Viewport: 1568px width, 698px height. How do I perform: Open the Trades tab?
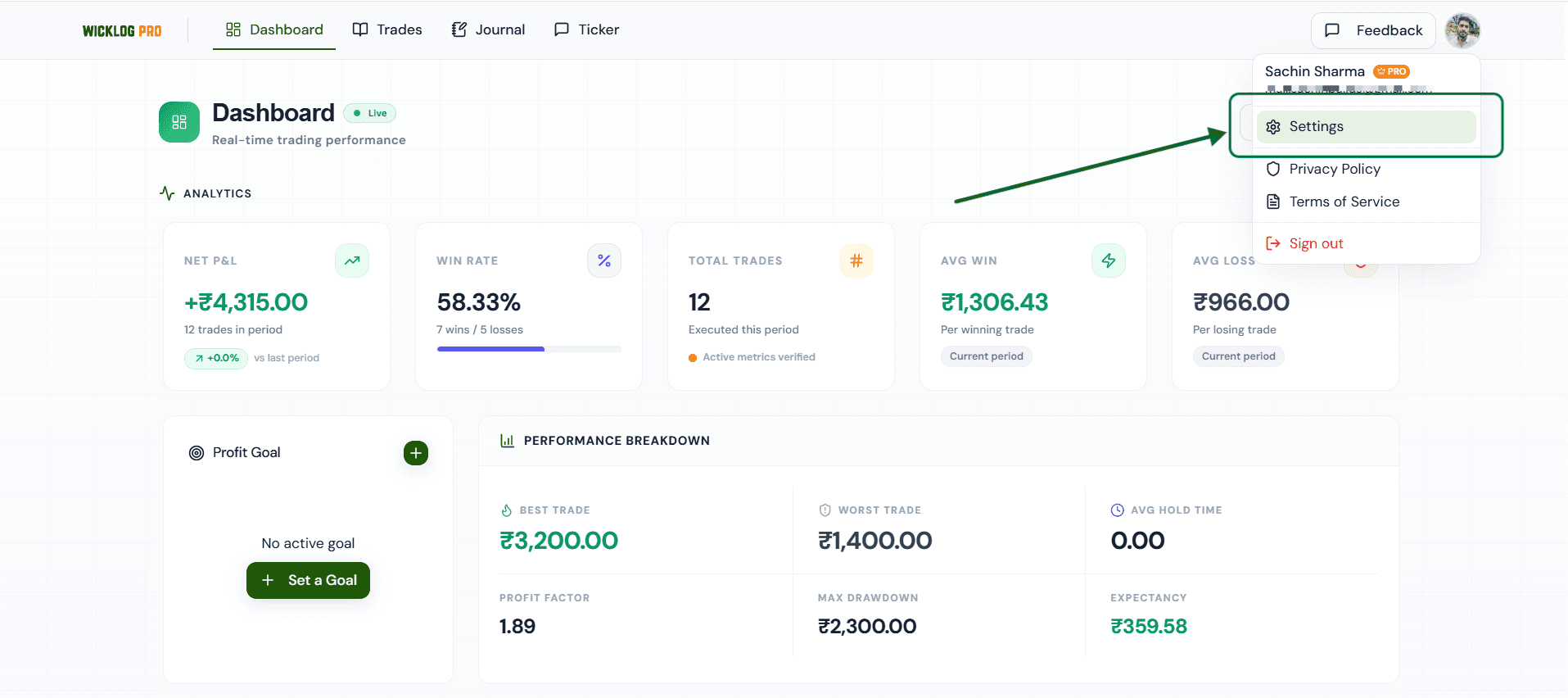387,29
